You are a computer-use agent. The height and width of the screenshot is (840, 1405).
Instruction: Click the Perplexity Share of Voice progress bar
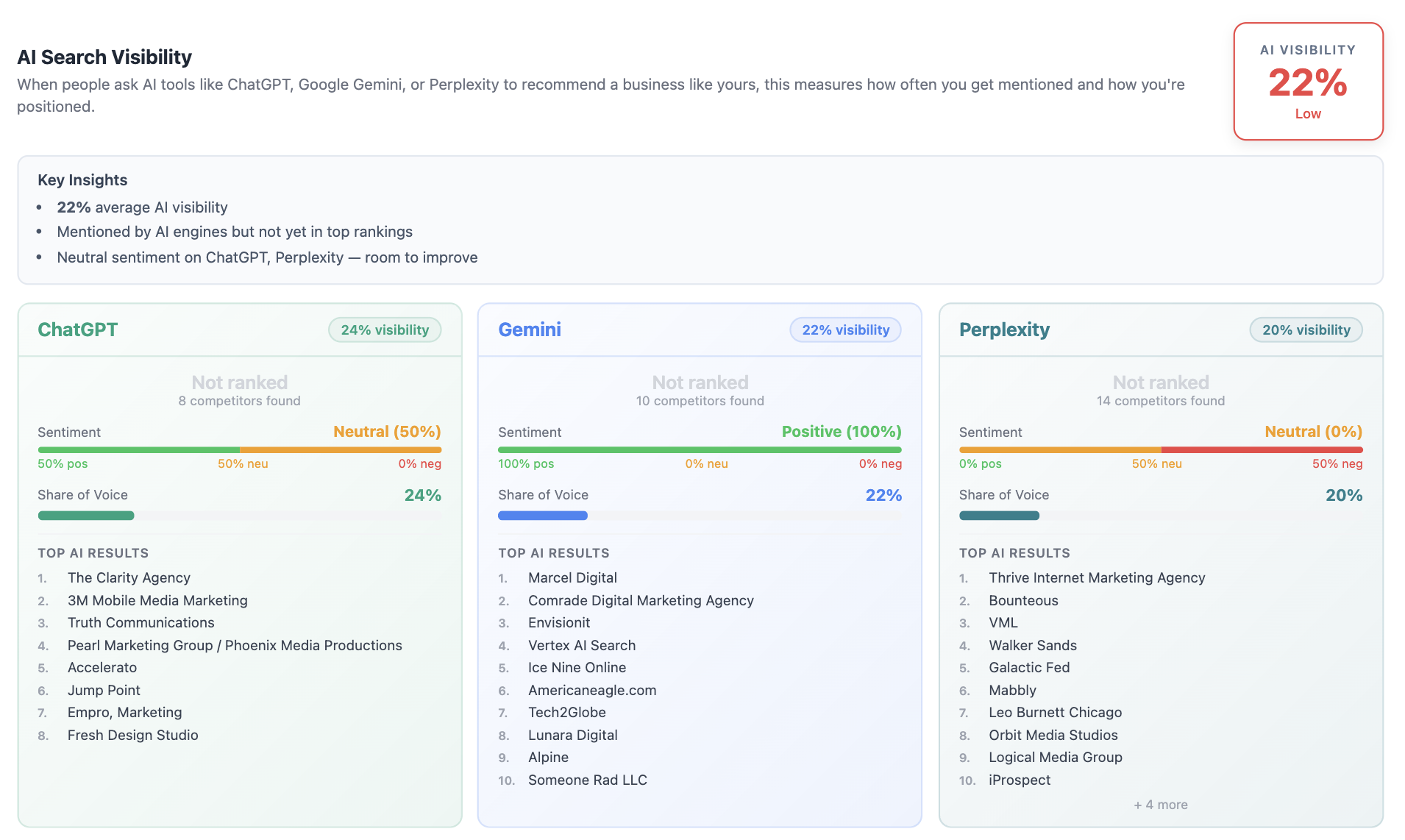(1161, 516)
